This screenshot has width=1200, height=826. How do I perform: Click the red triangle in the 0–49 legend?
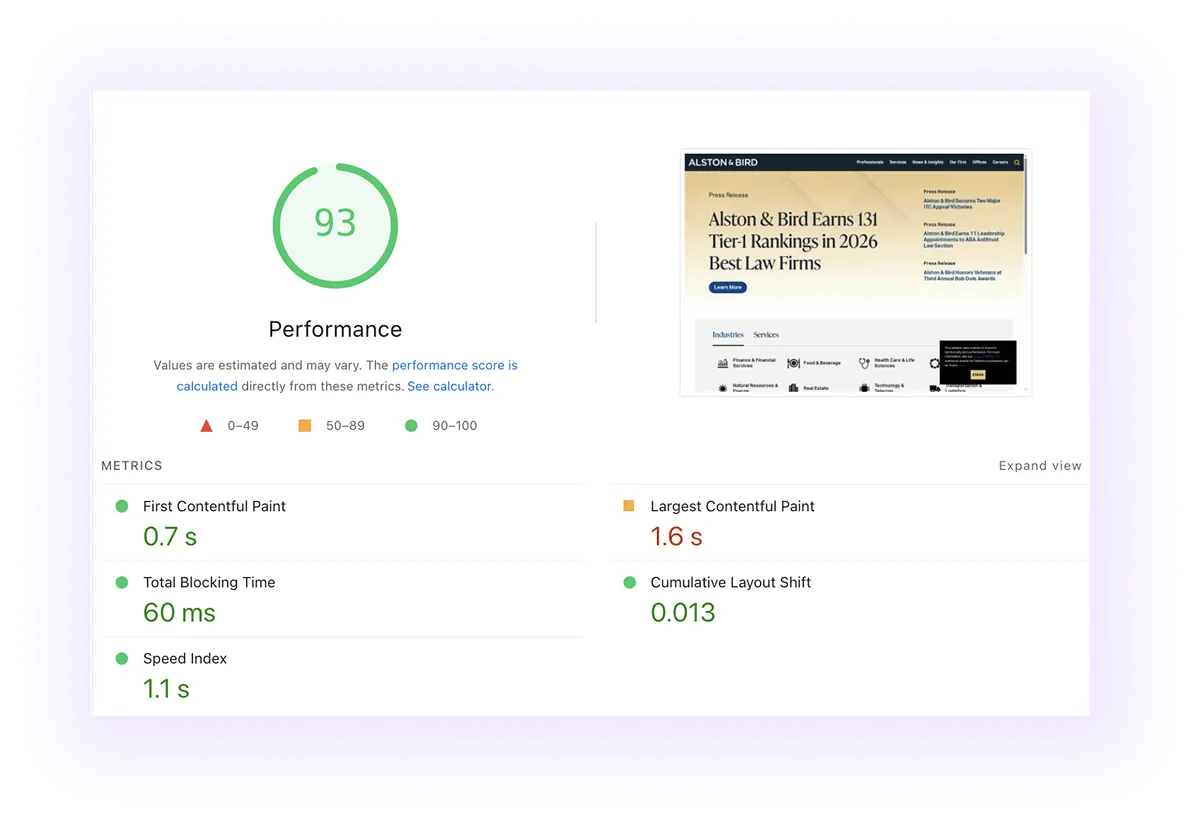pos(207,424)
